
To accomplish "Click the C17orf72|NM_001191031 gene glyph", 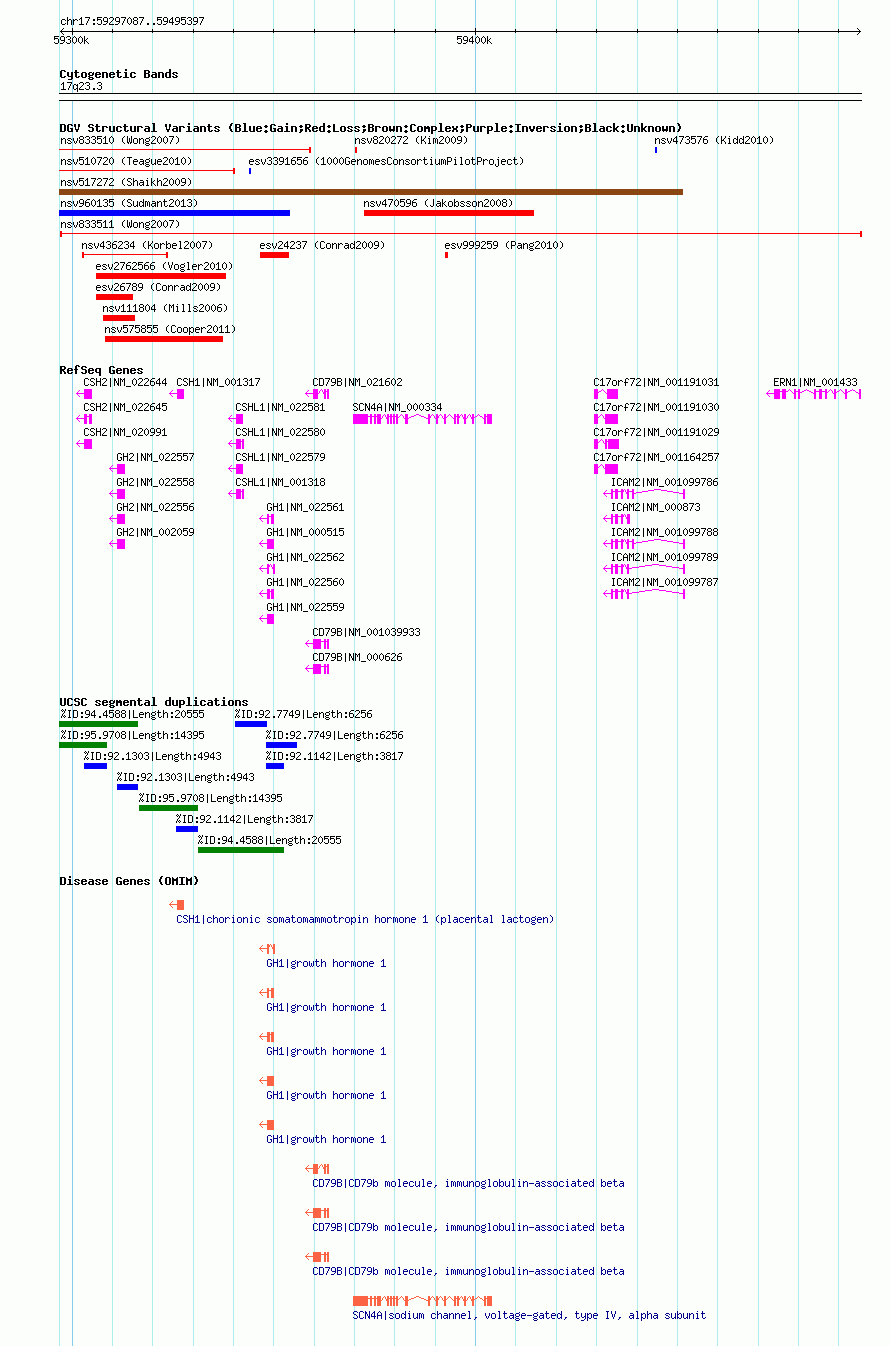I will (606, 394).
